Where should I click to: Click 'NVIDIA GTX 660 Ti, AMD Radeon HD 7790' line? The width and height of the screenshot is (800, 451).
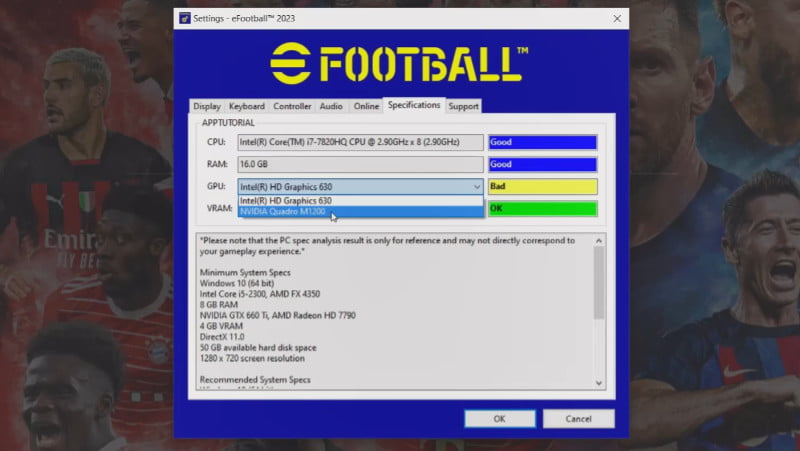tap(278, 315)
